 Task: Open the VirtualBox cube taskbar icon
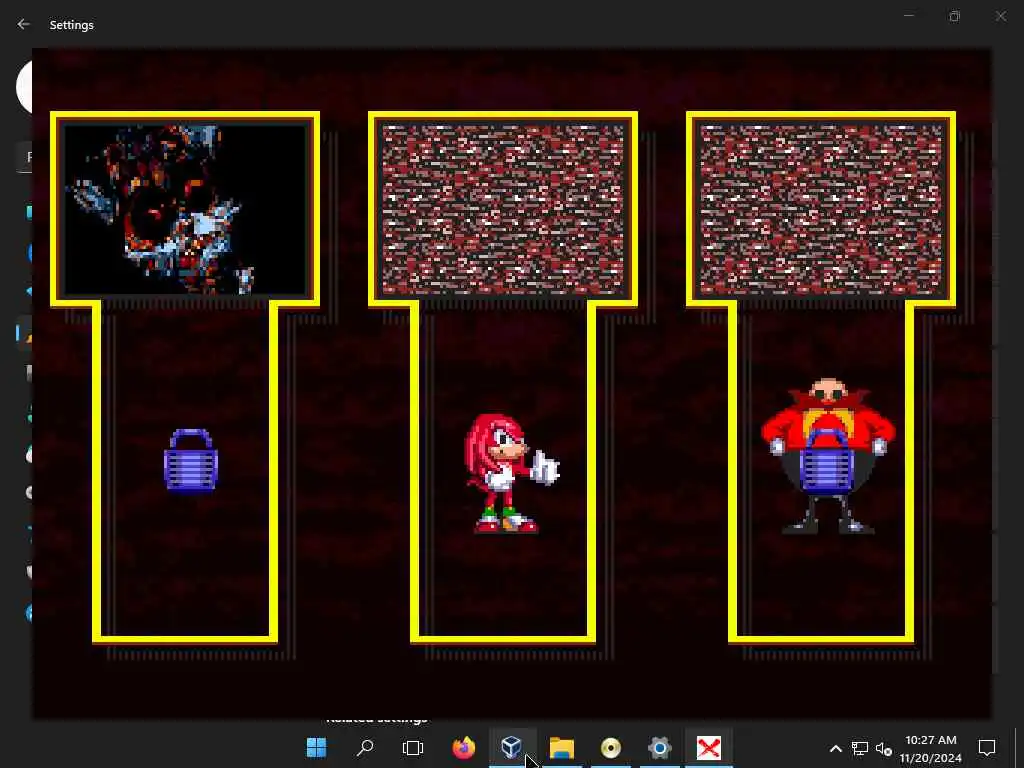[511, 746]
